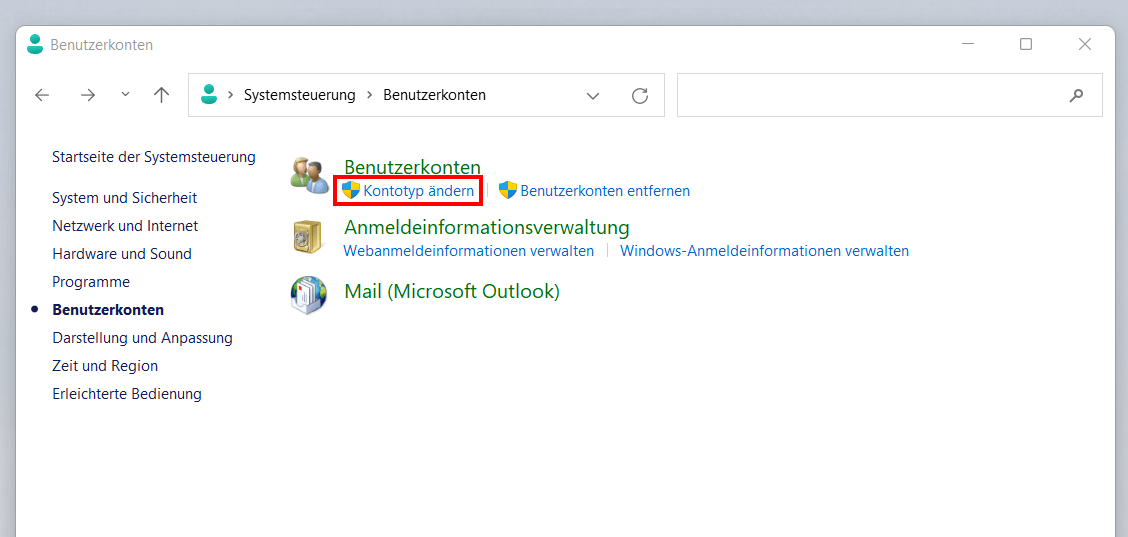Click the Mail globe icon

pos(309,294)
